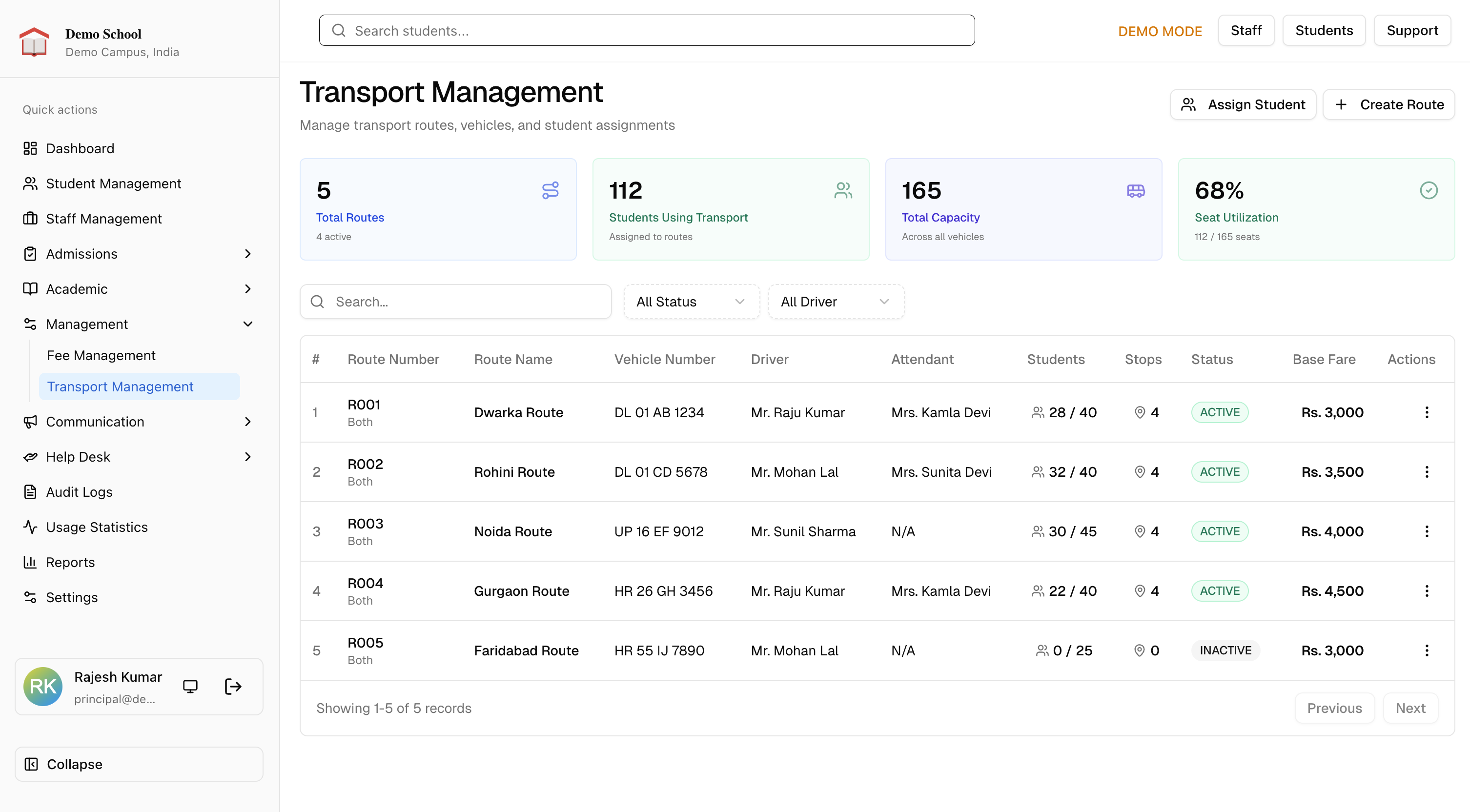Click the routes icon on Total Routes card
This screenshot has height=812, width=1470.
(550, 191)
